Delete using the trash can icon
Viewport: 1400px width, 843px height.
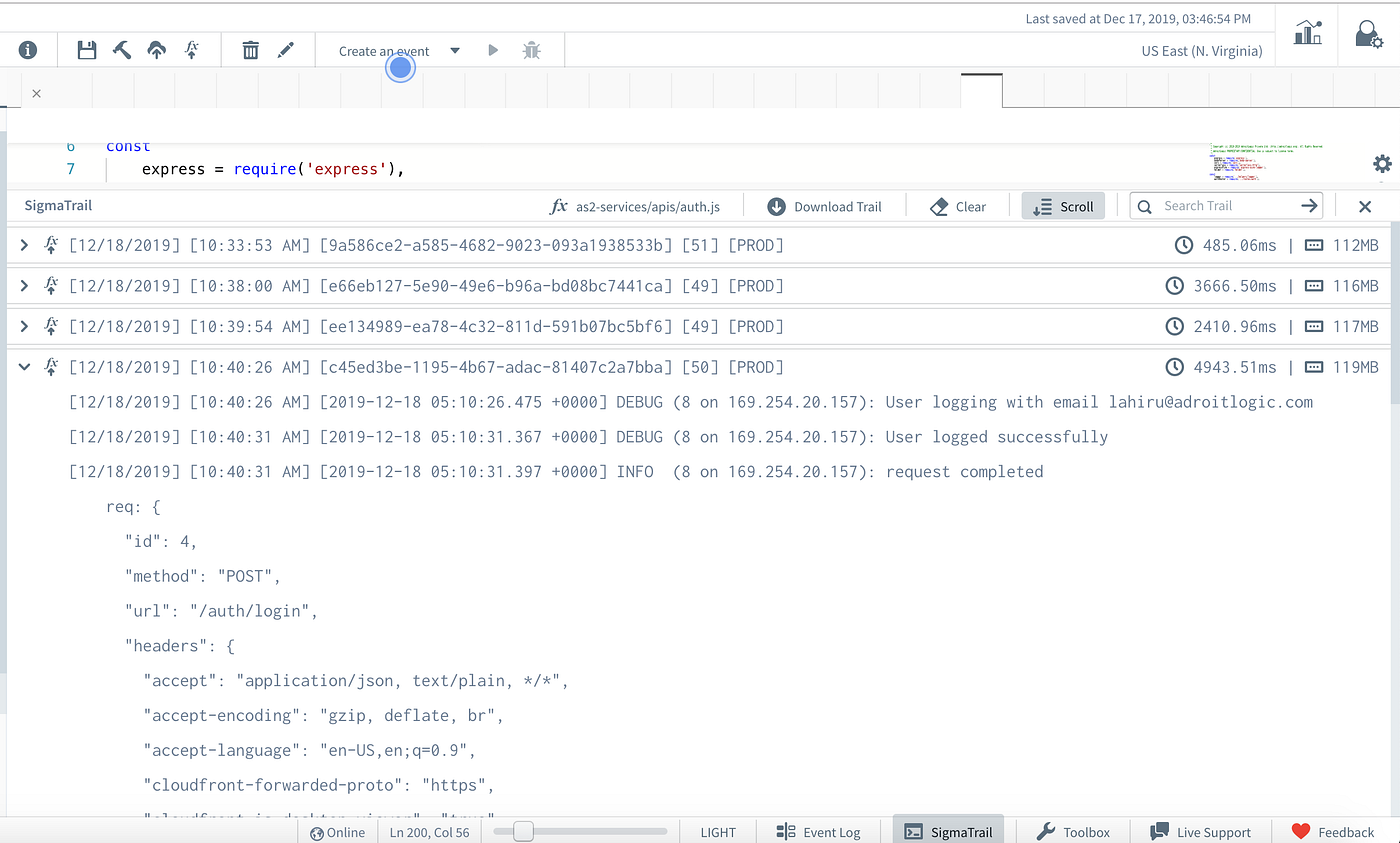250,49
